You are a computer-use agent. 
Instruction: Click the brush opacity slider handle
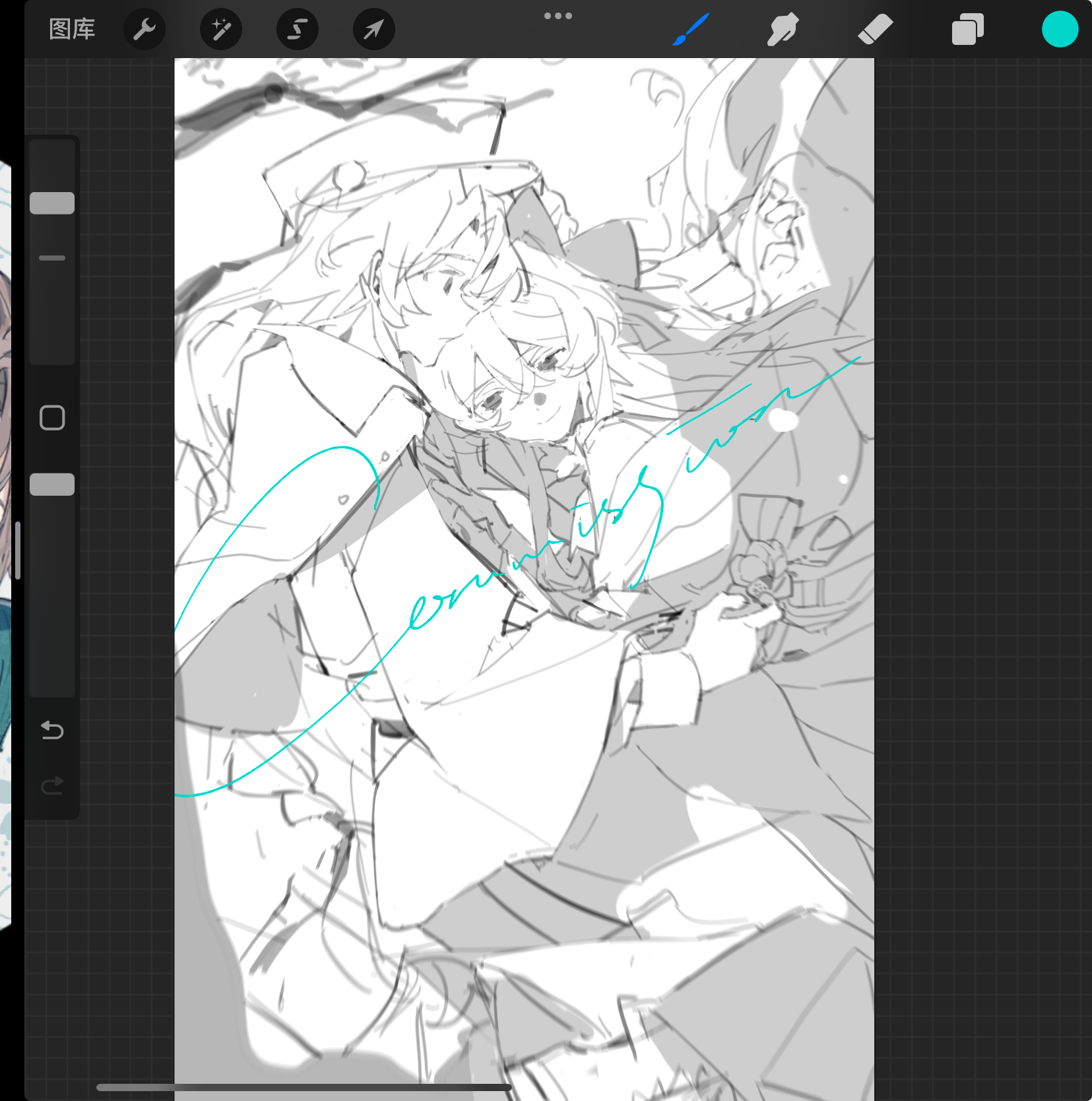(52, 484)
